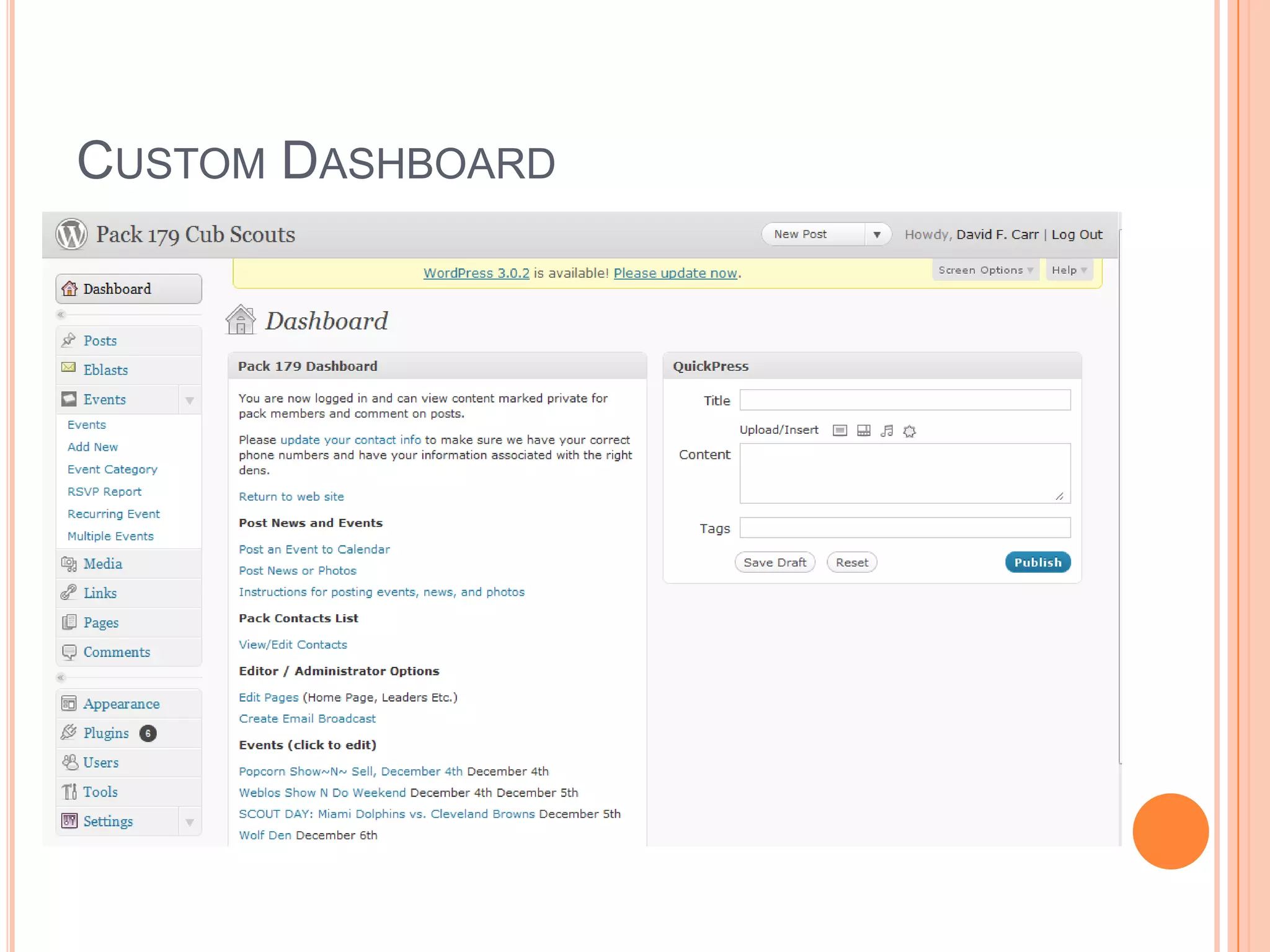The width and height of the screenshot is (1270, 952).
Task: Click the Events menu icon
Action: (x=69, y=399)
